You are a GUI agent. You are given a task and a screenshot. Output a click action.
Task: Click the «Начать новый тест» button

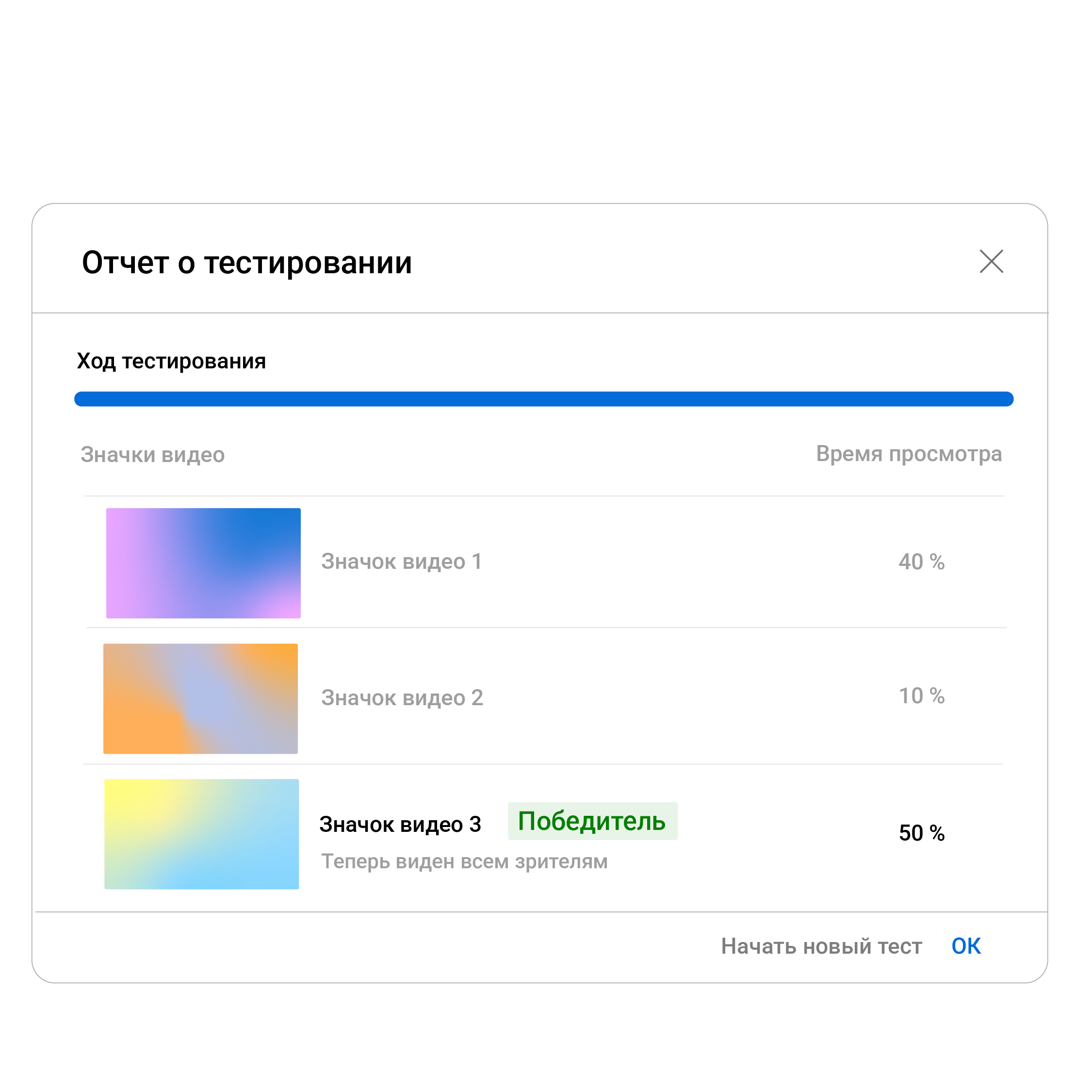pos(821,946)
